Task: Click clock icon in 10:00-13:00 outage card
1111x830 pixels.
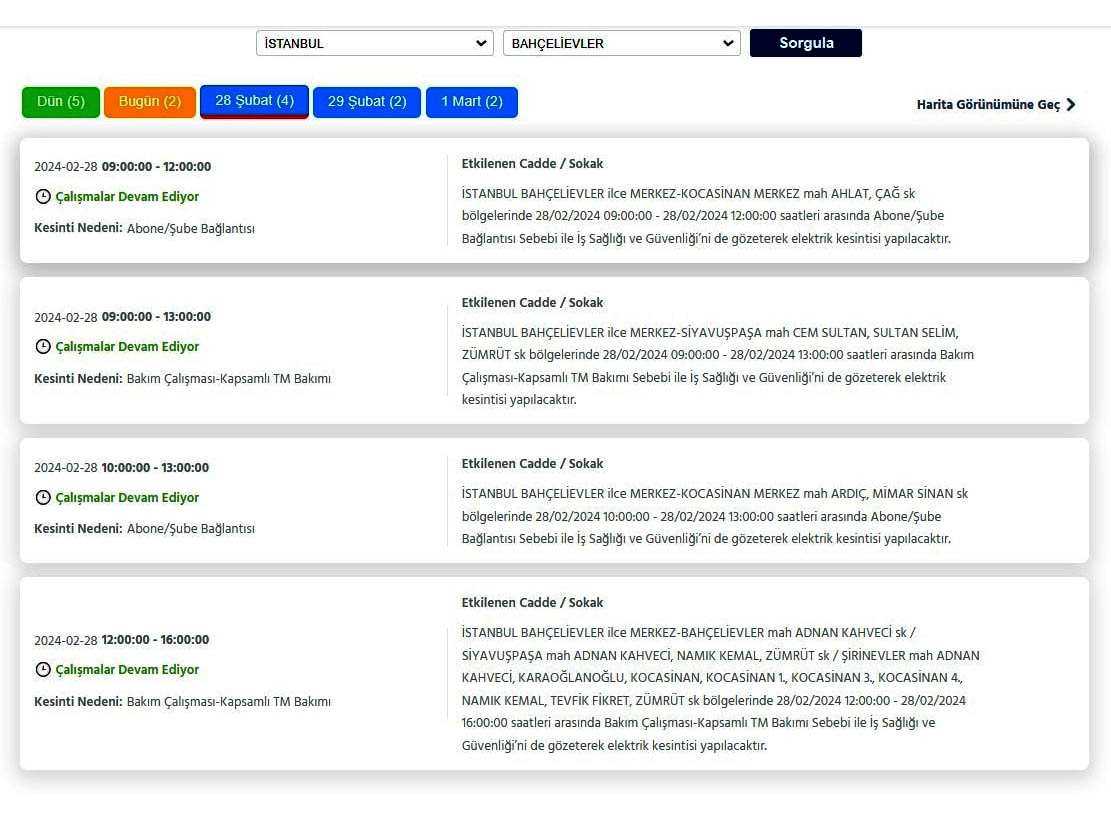Action: point(43,498)
